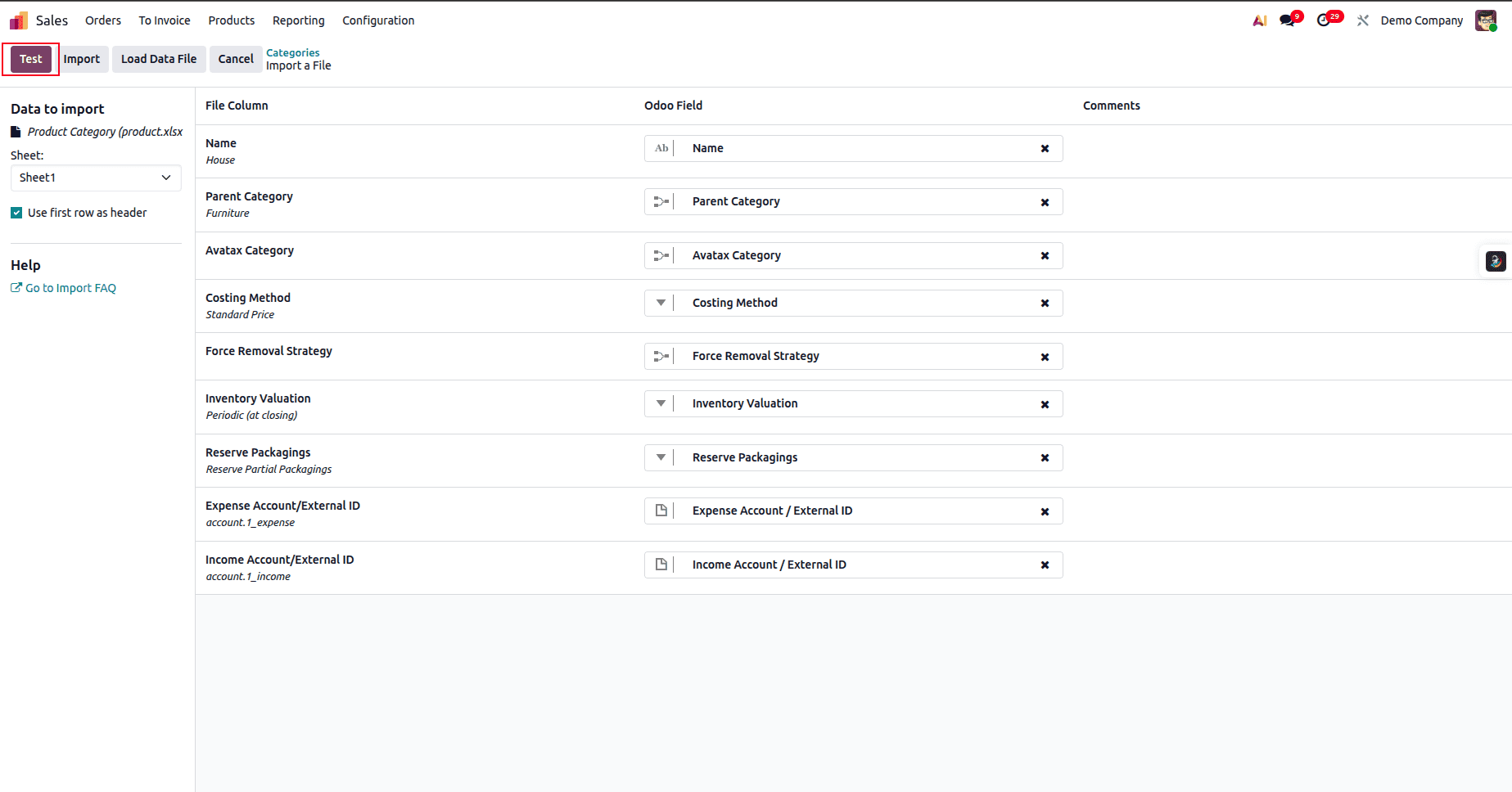Click the user avatar in the top-right corner
This screenshot has width=1512, height=792.
pos(1485,20)
